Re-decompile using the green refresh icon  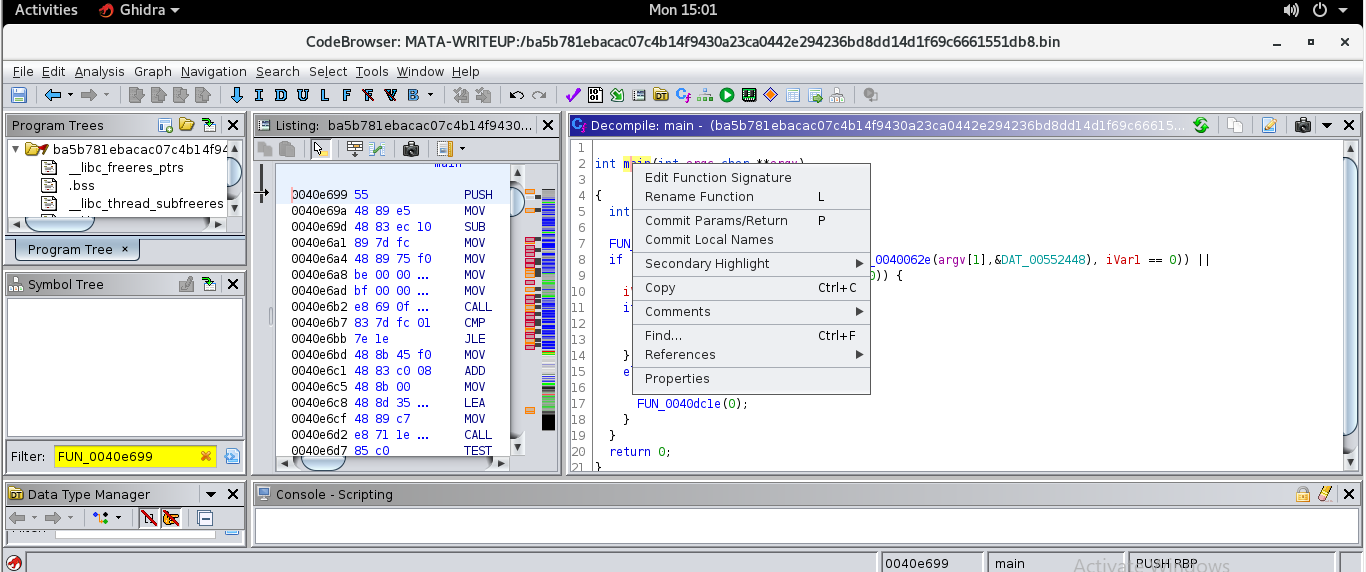(x=1201, y=125)
